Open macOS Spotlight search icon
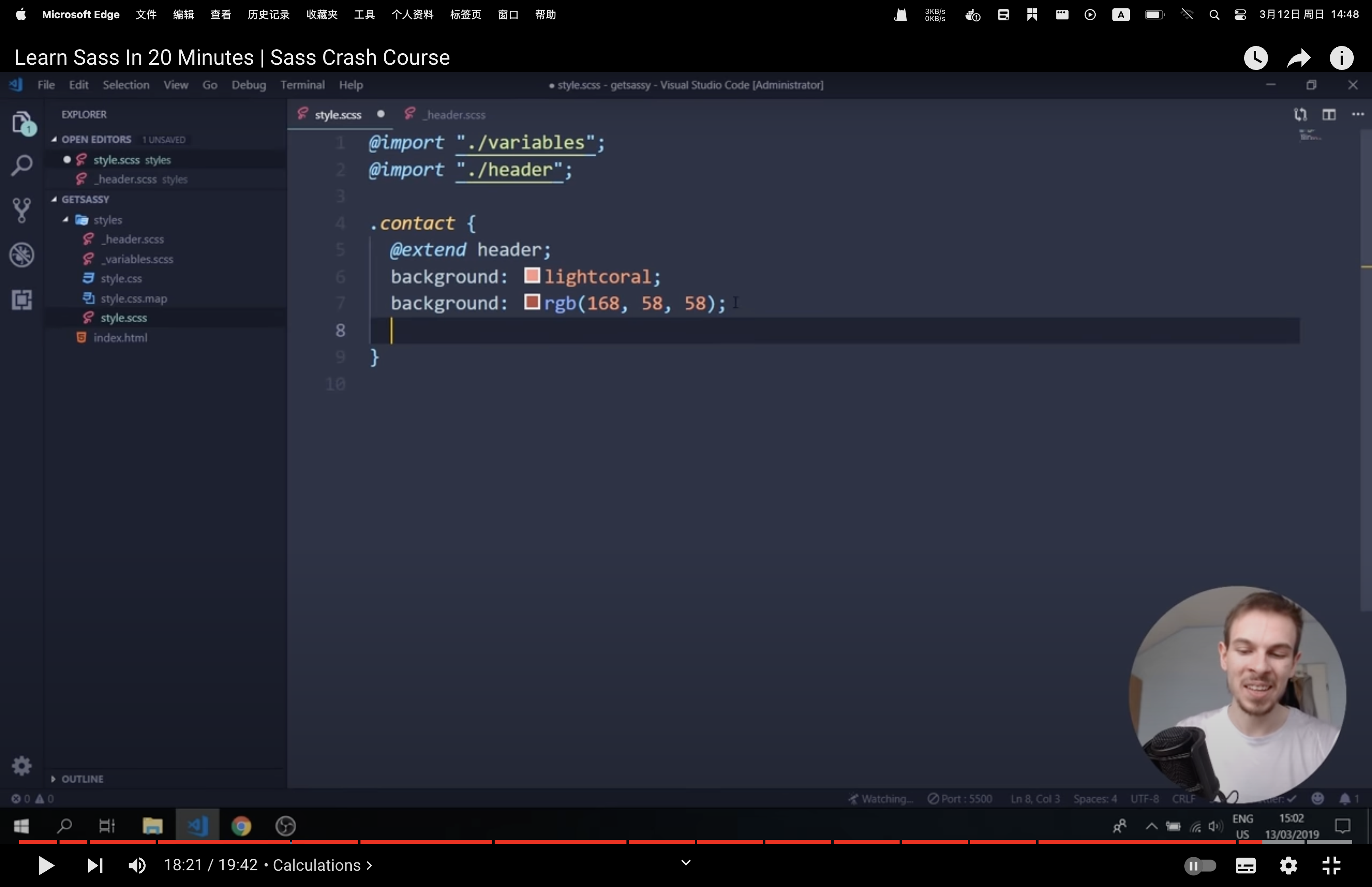1372x887 pixels. point(1214,15)
